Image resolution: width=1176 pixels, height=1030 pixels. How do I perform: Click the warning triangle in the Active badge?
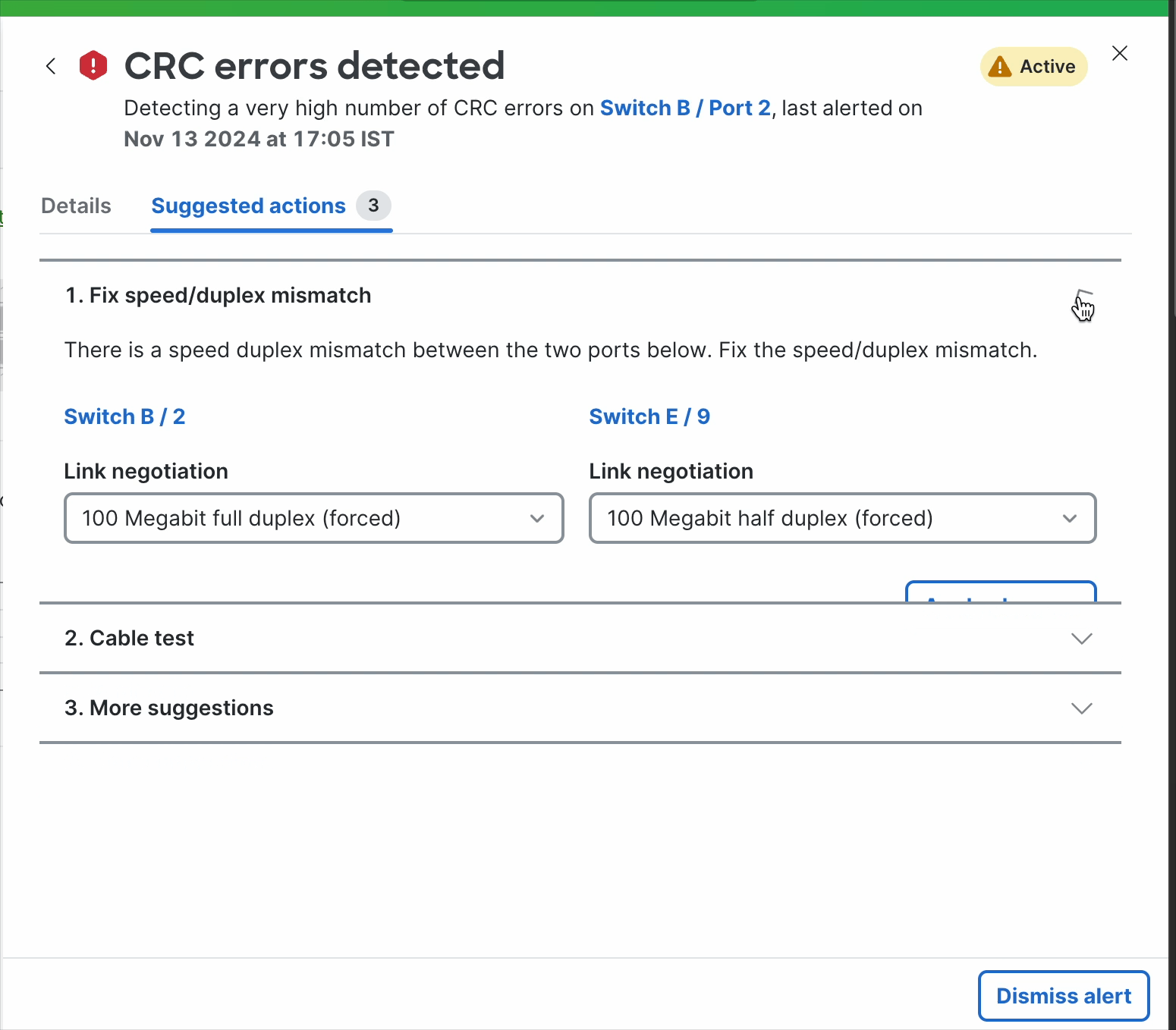click(x=1000, y=67)
